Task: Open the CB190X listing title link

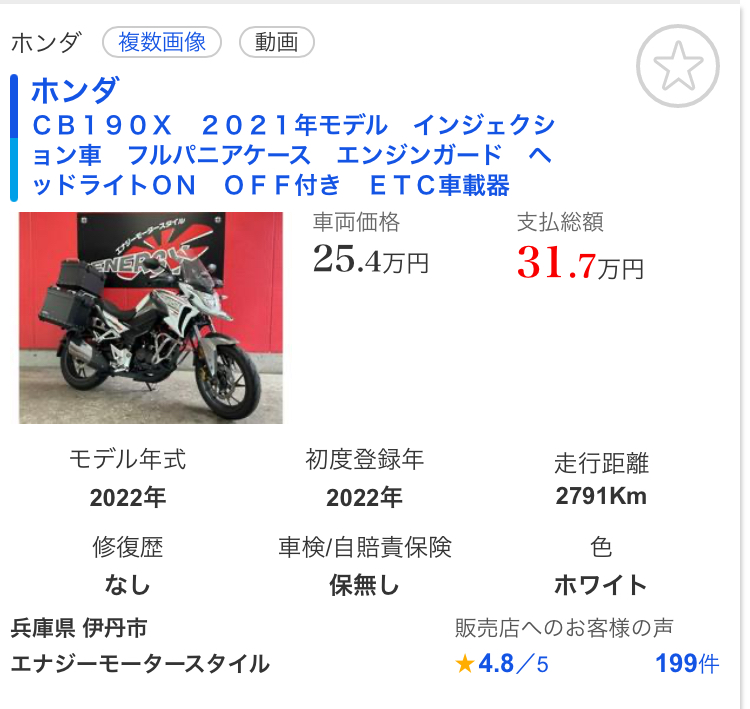Action: 293,155
